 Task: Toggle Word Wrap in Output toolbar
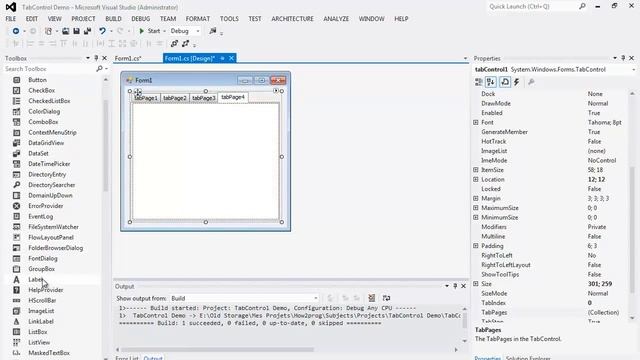pos(386,298)
